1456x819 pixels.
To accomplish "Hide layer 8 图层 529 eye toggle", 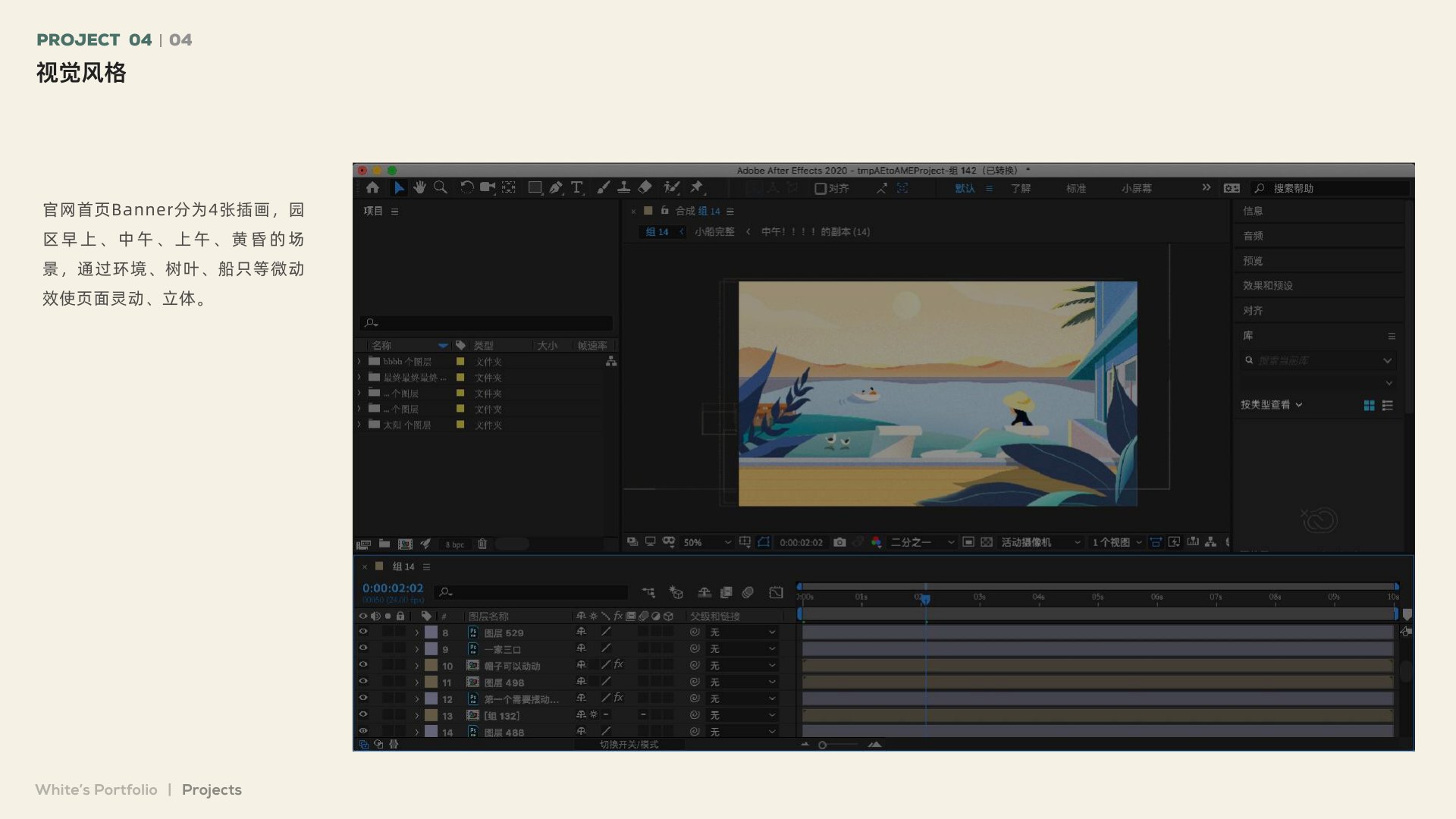I will 363,632.
